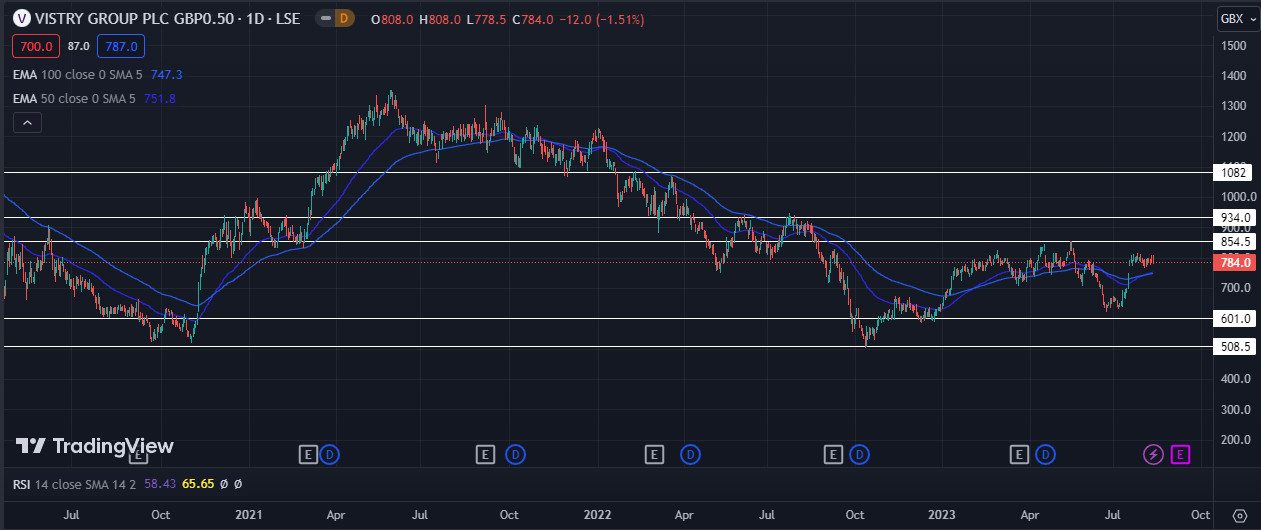
Task: Click the 934.0 horizontal line price label
Action: click(1235, 217)
